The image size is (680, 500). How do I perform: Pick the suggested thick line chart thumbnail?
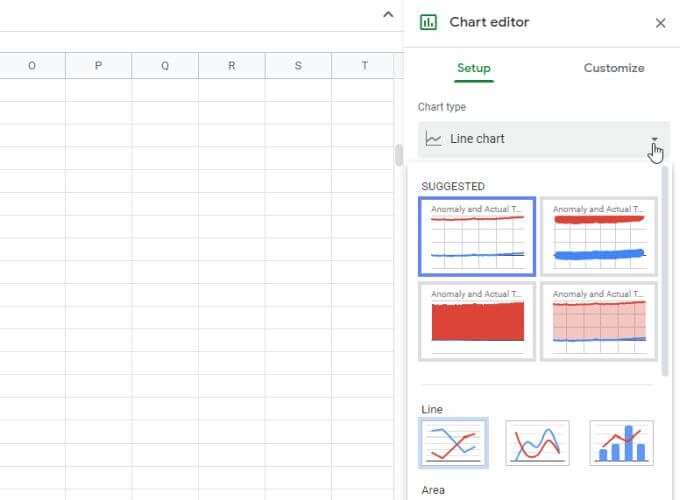[x=599, y=236]
